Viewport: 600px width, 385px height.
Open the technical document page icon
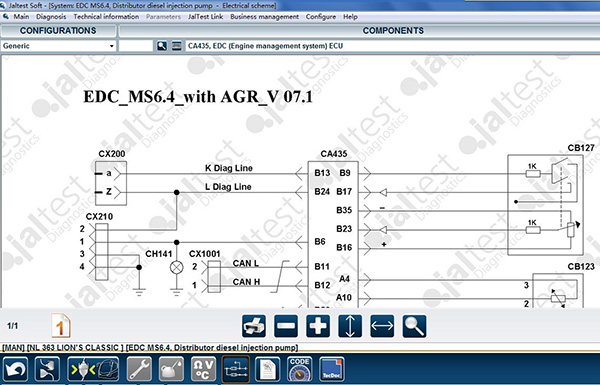[267, 369]
